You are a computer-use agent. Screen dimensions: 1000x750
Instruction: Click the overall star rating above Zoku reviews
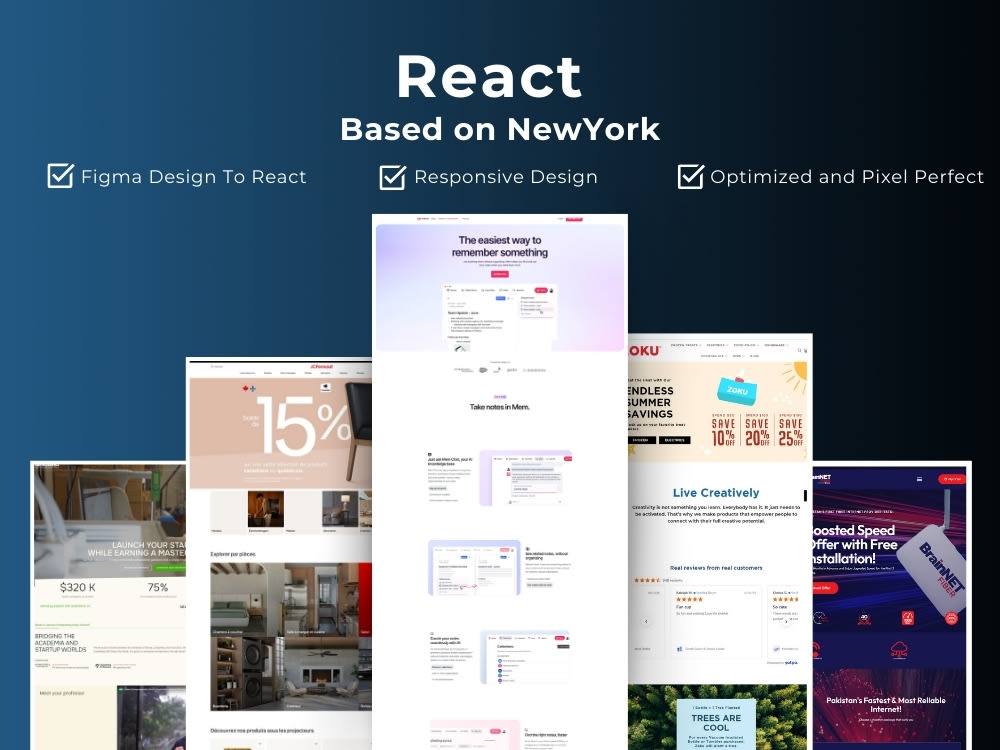pyautogui.click(x=648, y=580)
